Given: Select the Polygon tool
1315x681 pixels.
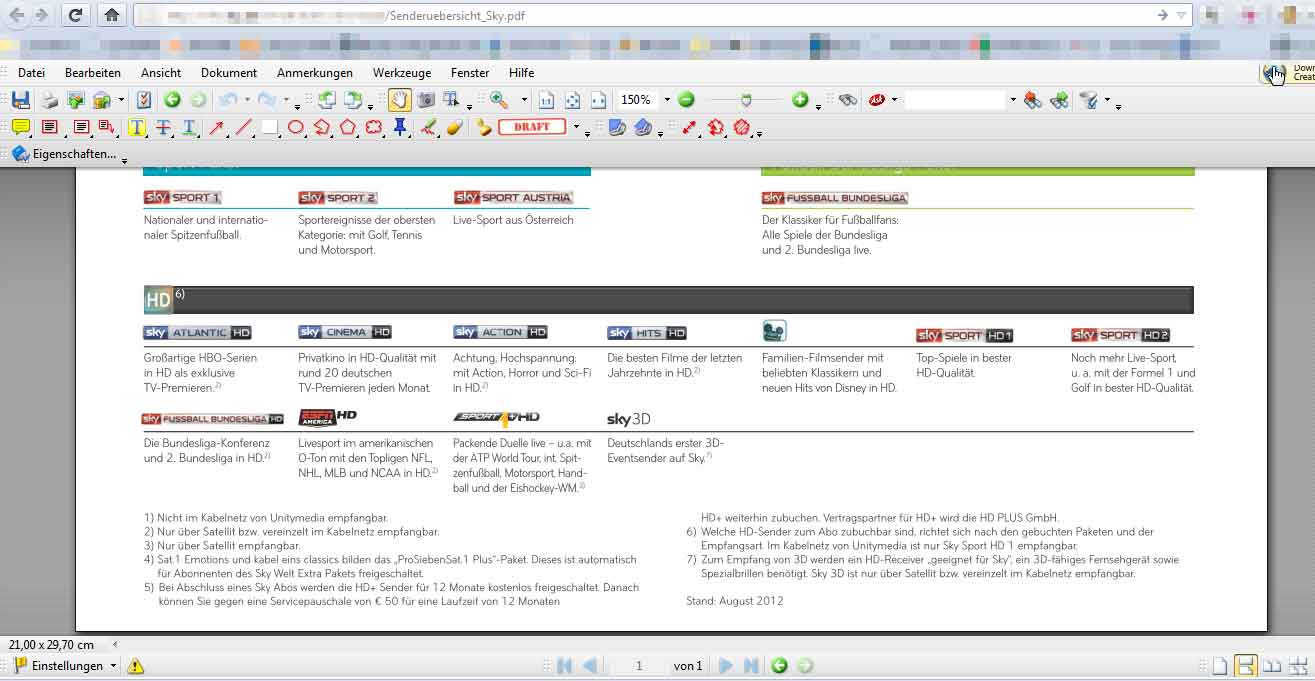Looking at the screenshot, I should click(x=348, y=127).
